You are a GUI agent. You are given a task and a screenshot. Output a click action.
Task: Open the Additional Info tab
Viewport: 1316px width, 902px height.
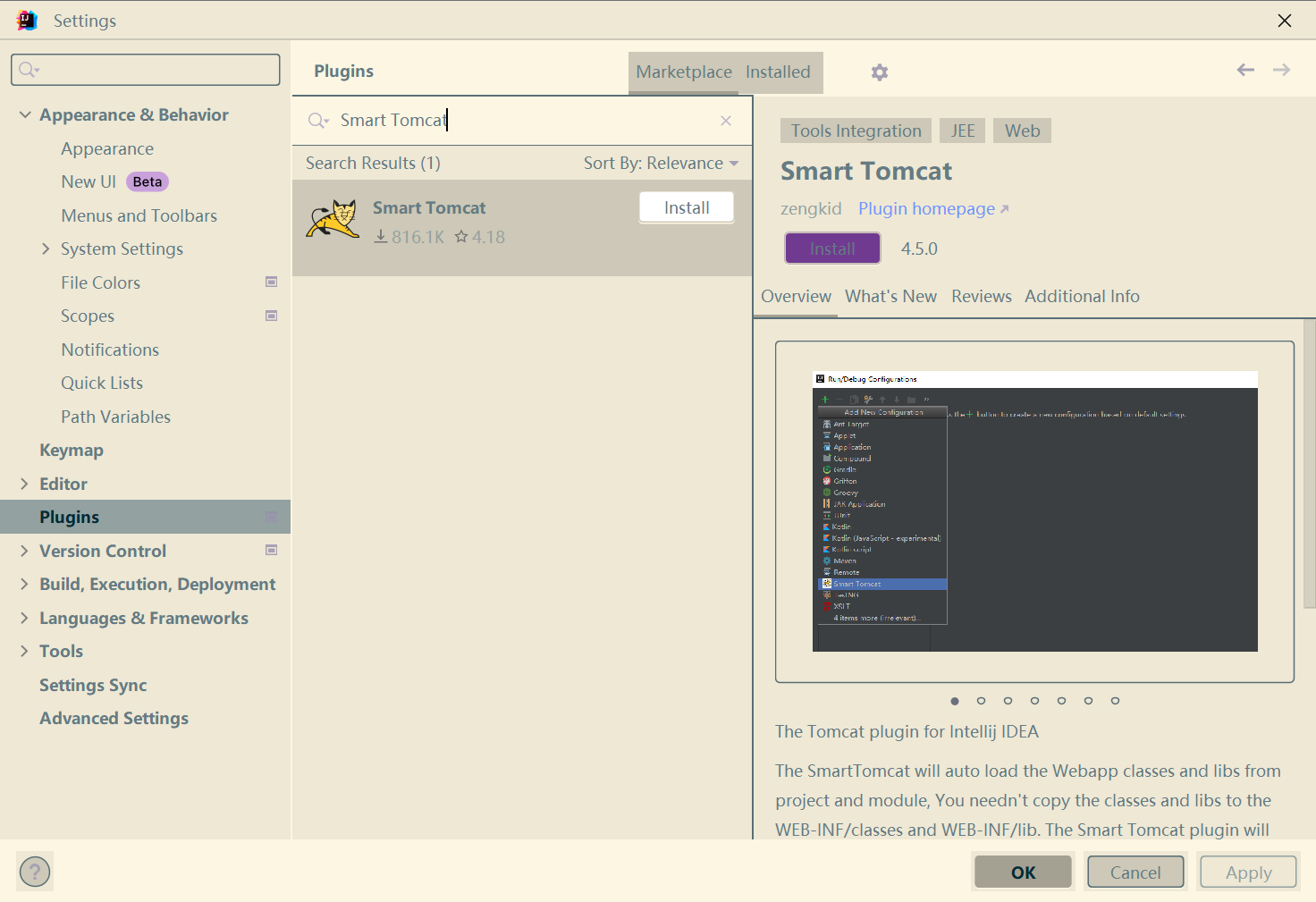point(1082,296)
